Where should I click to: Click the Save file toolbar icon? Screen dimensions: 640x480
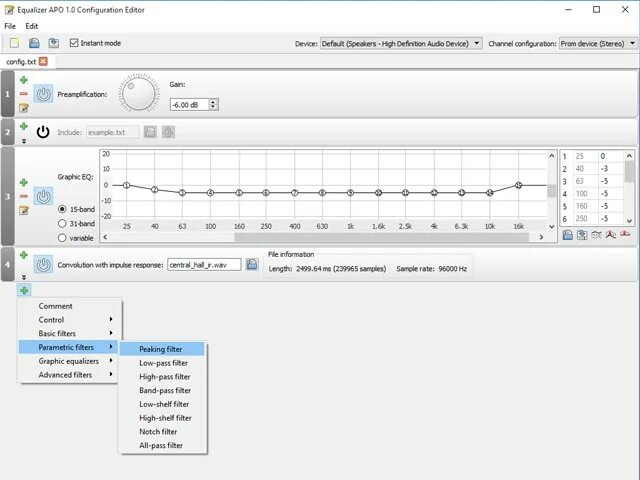click(53, 43)
